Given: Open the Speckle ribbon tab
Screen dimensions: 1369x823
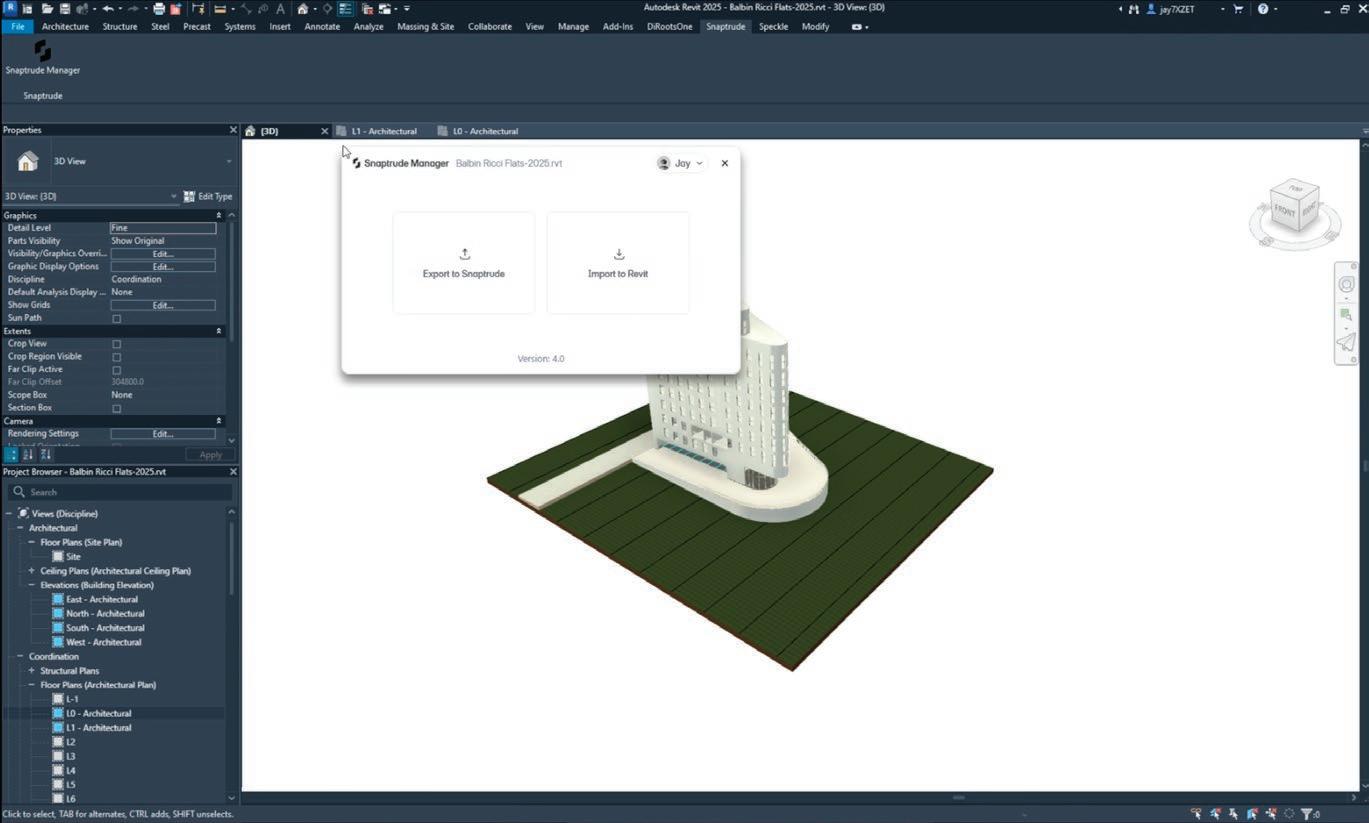Looking at the screenshot, I should (x=773, y=27).
